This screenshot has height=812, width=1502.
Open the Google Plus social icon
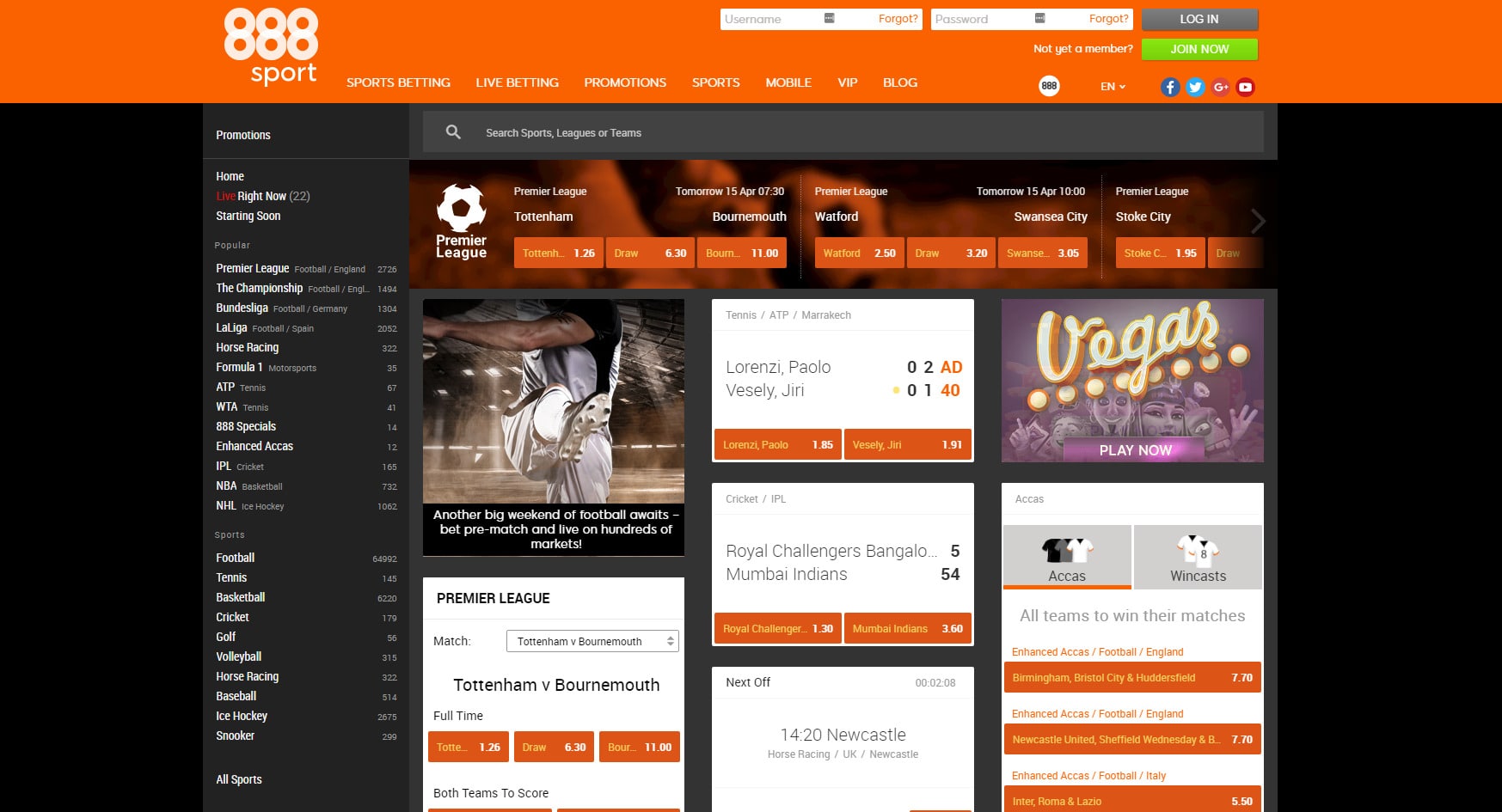point(1220,87)
